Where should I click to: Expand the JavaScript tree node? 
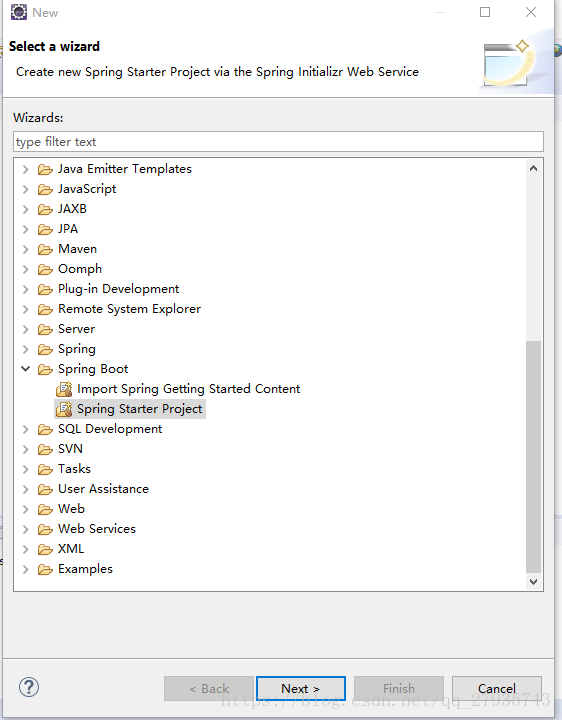(x=26, y=190)
